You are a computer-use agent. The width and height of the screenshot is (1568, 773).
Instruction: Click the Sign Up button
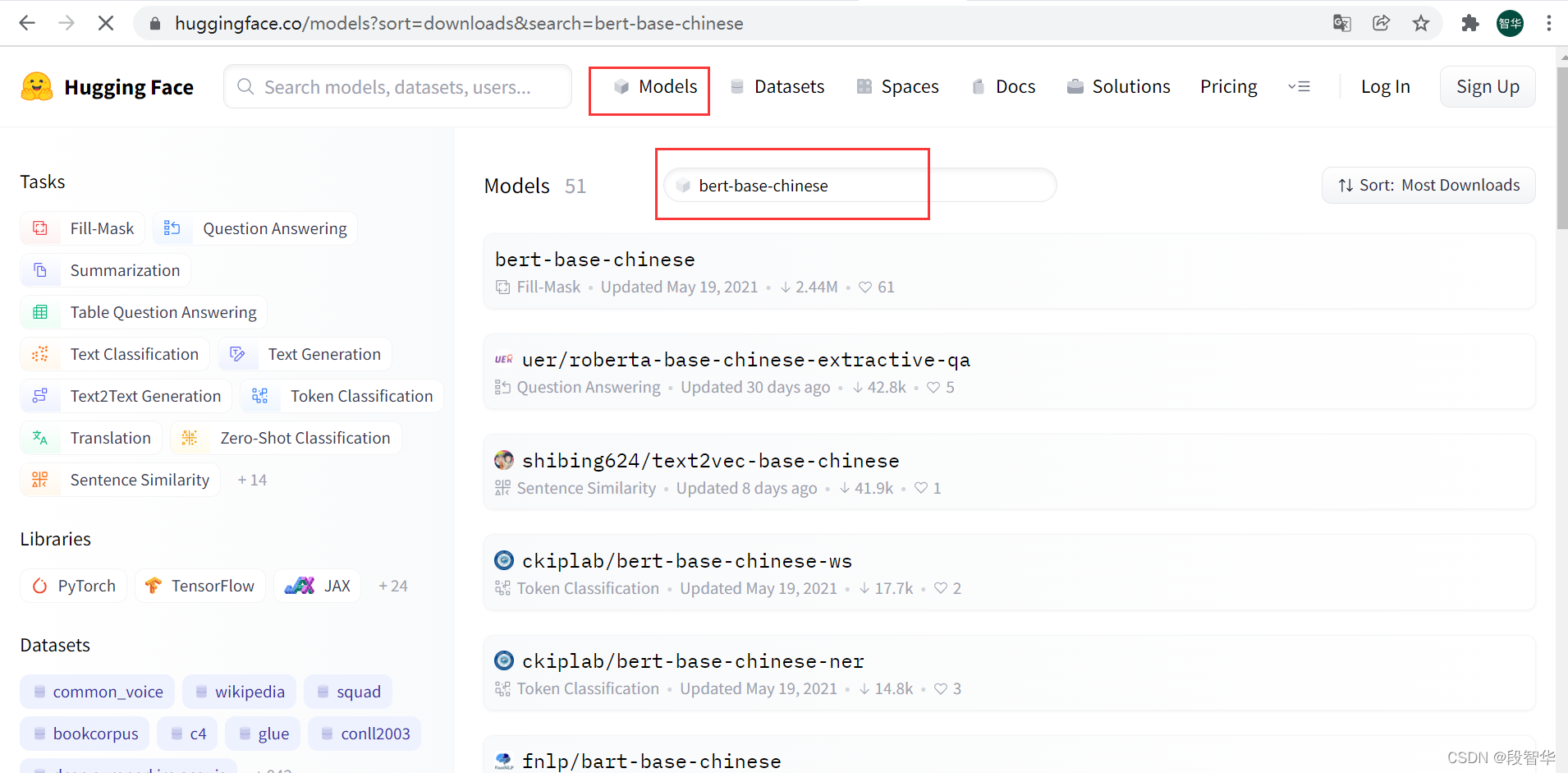[x=1488, y=86]
